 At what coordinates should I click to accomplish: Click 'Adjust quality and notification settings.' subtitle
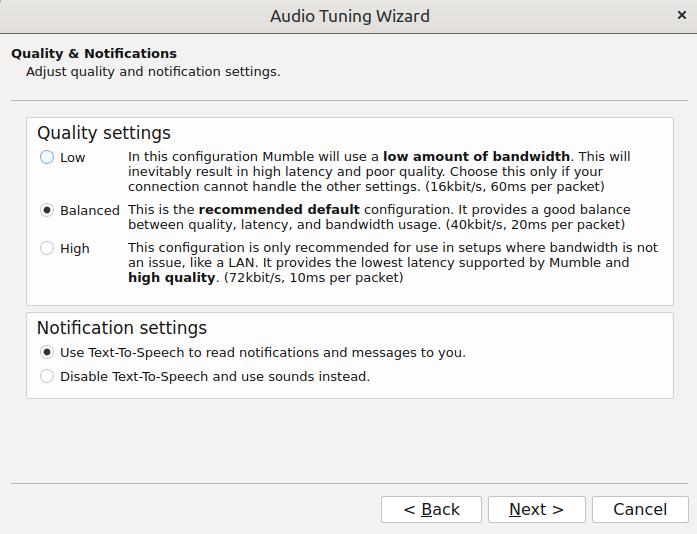tap(153, 72)
